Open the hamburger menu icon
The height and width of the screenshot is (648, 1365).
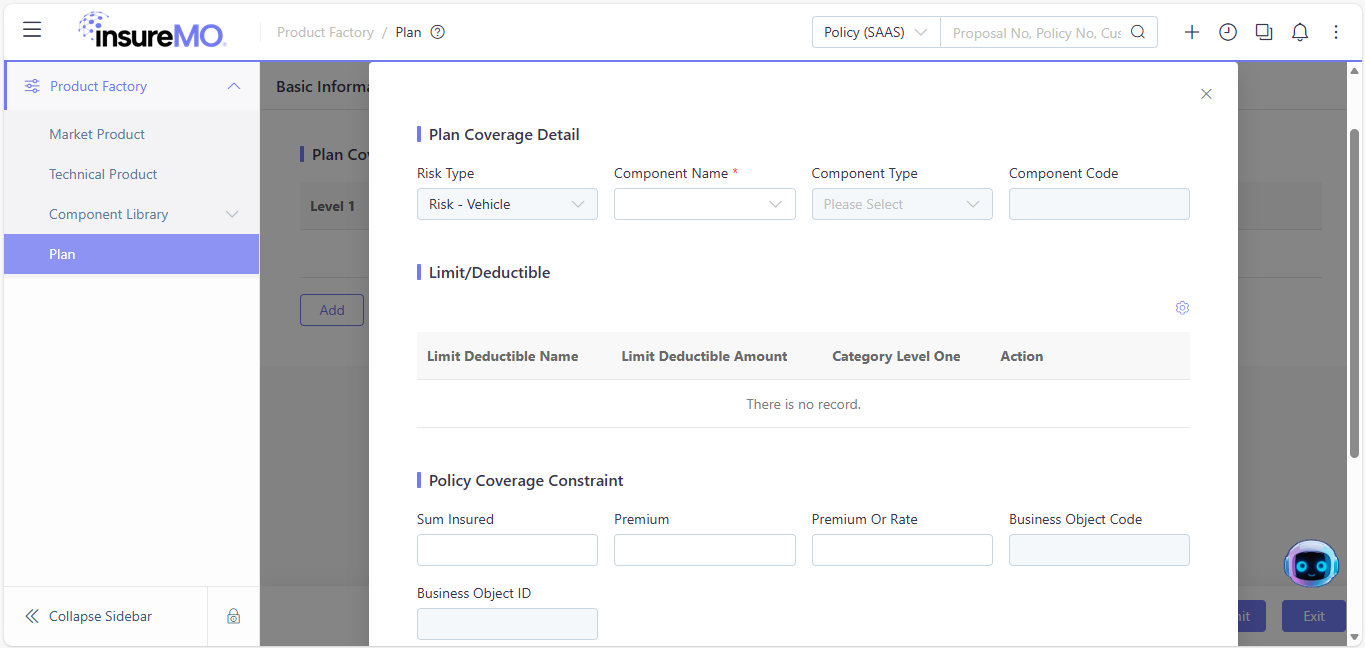coord(32,30)
